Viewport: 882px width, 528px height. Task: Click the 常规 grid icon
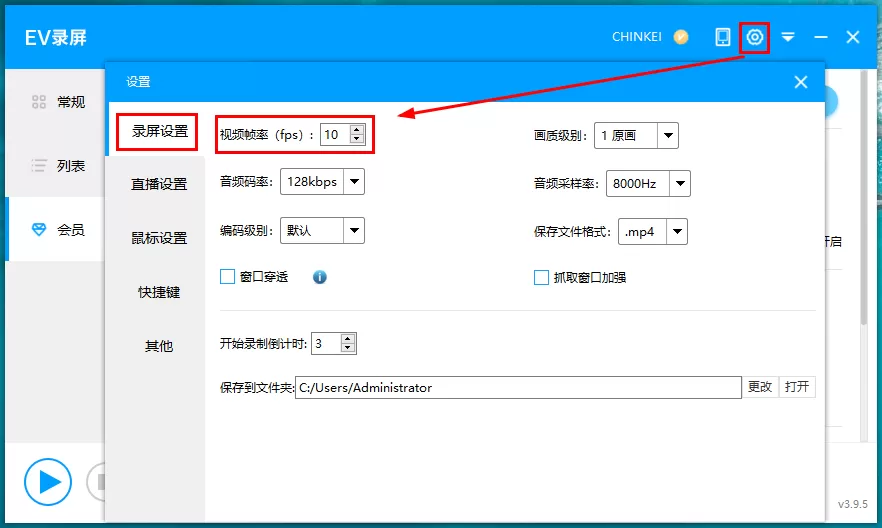[39, 102]
